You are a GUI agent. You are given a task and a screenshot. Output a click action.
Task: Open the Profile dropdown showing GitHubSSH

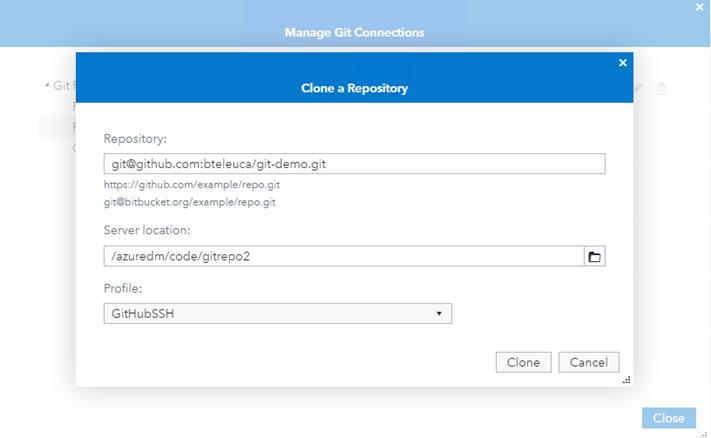coord(278,314)
